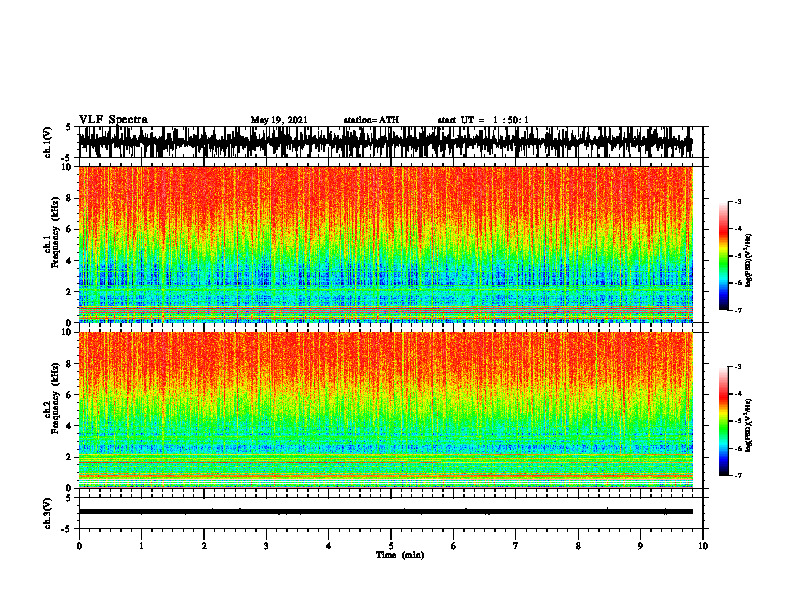Image resolution: width=792 pixels, height=612 pixels.
Task: Click the time axis tick label "6"
Action: click(x=454, y=546)
